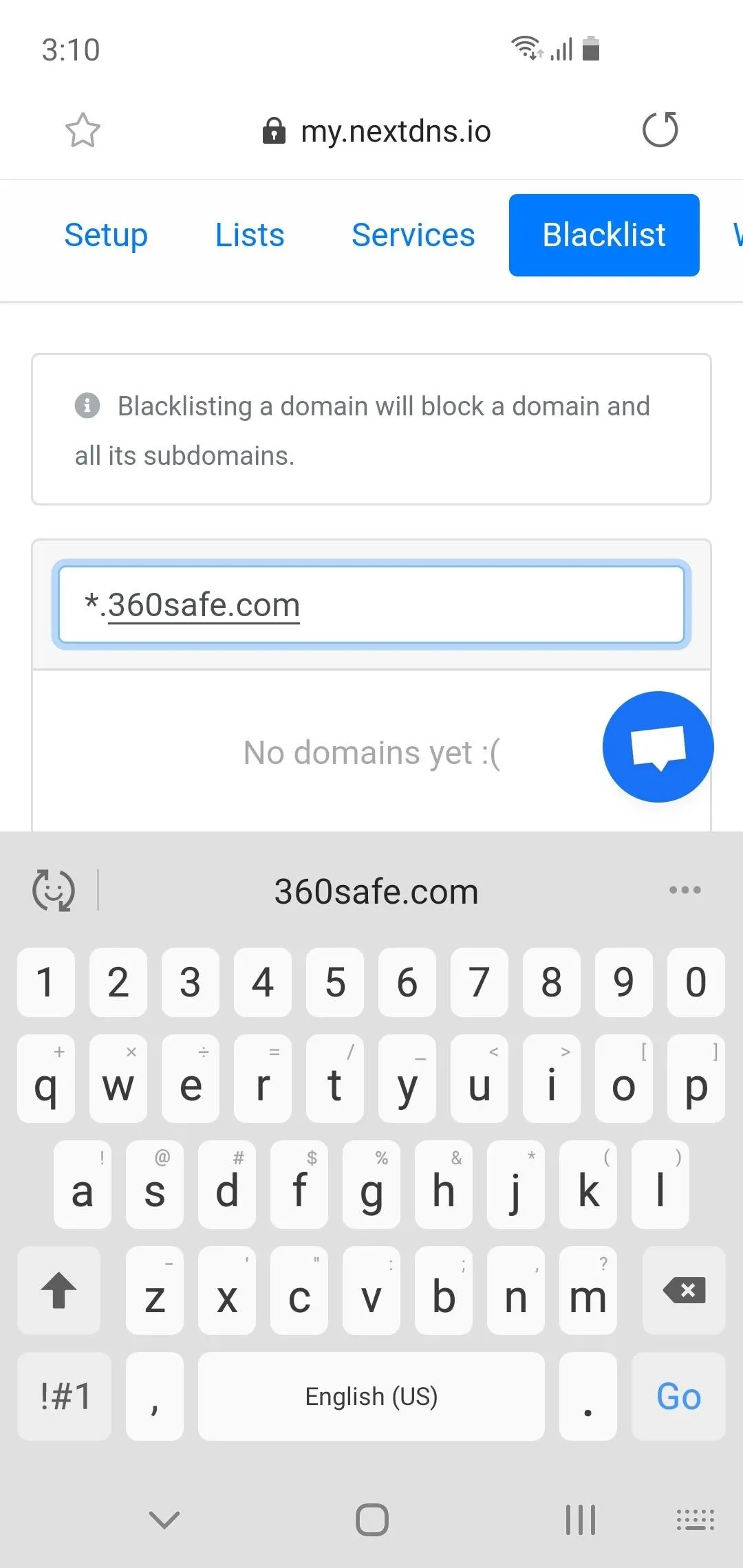Open keyboard three-dots more options
Image resolution: width=743 pixels, height=1568 pixels.
click(x=685, y=890)
